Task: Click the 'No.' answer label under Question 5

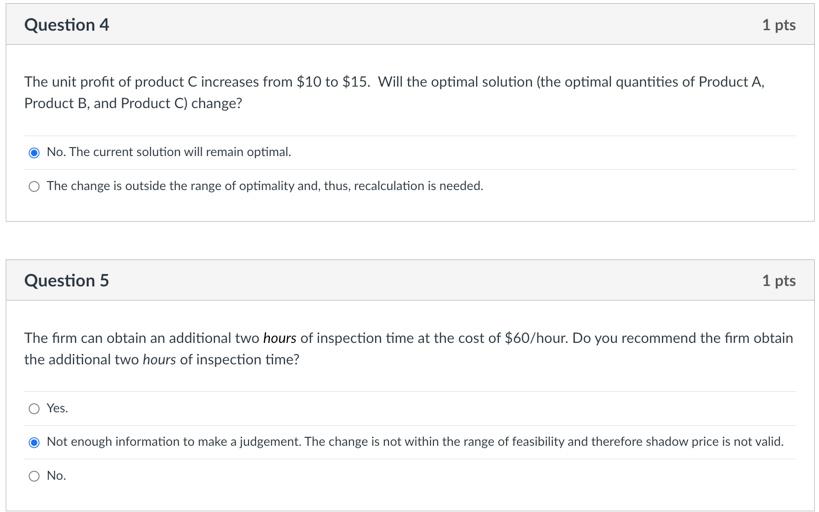Action: 56,476
